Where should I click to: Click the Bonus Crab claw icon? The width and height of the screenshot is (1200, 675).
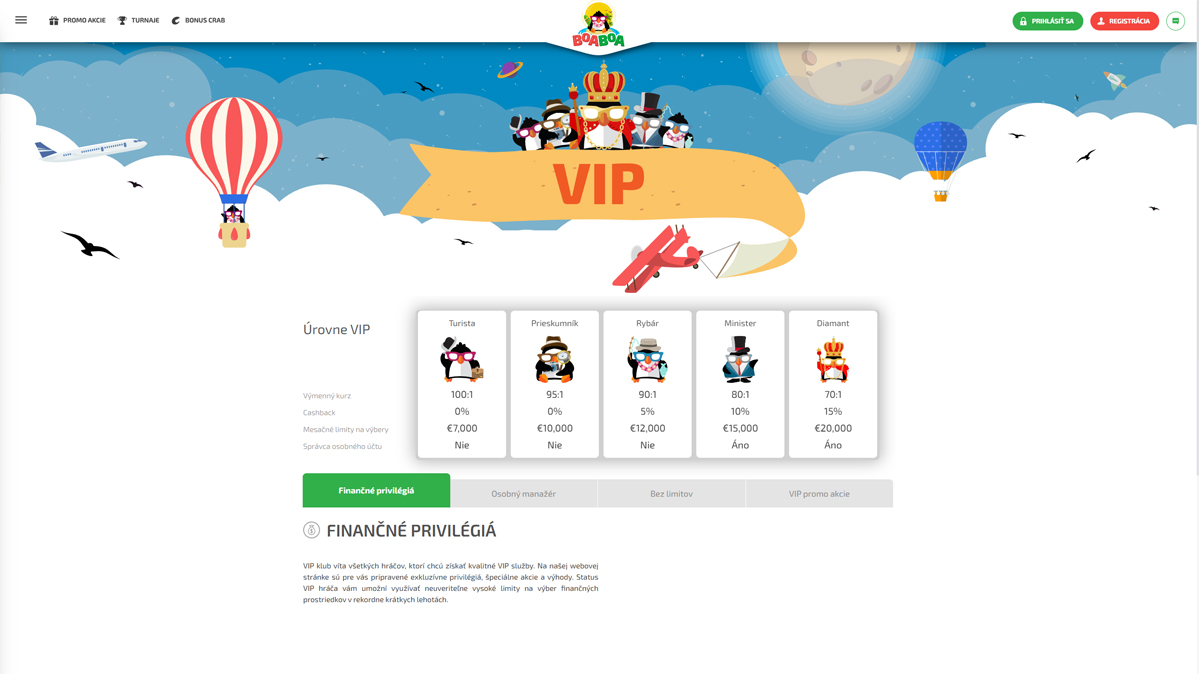(176, 20)
